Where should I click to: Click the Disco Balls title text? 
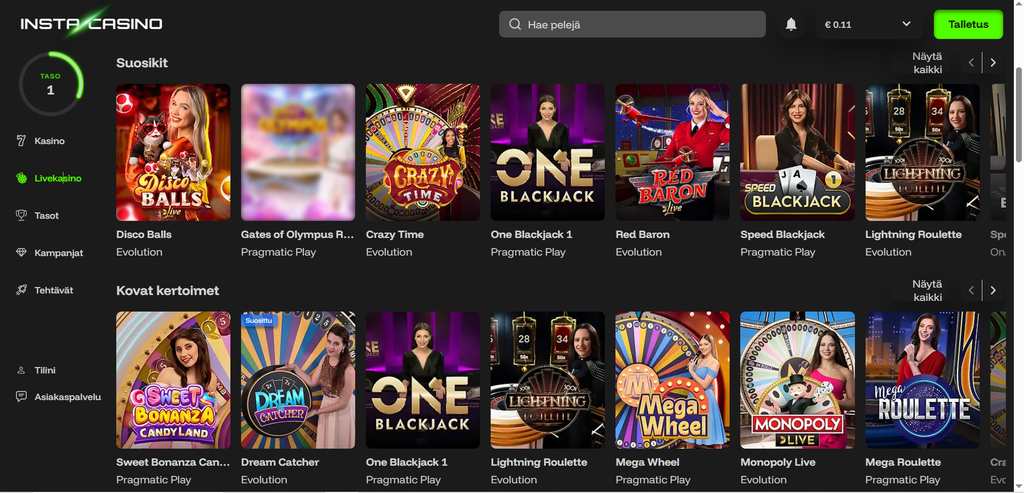coord(144,234)
